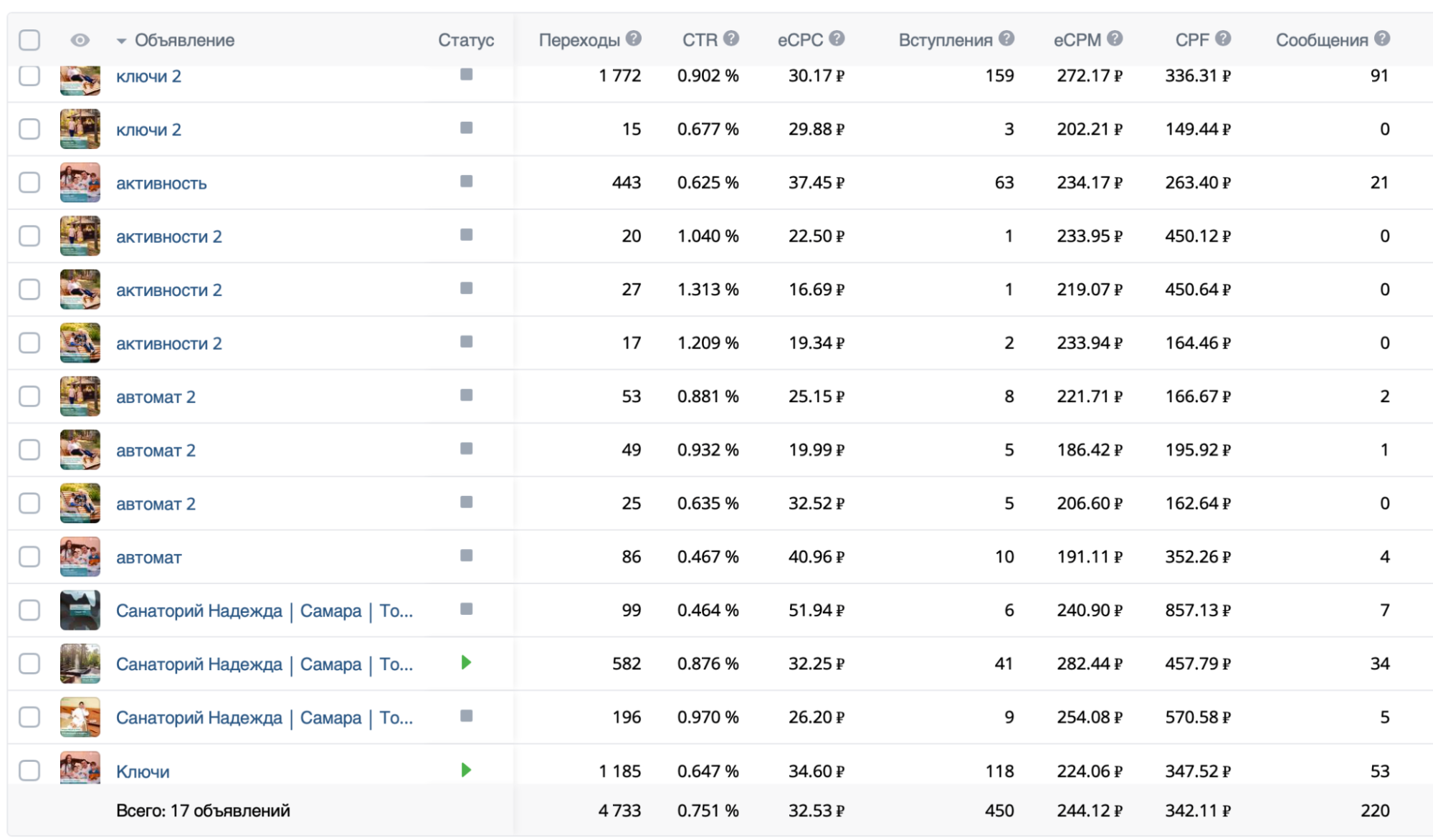
Task: Open the активность ad link
Action: [x=161, y=183]
